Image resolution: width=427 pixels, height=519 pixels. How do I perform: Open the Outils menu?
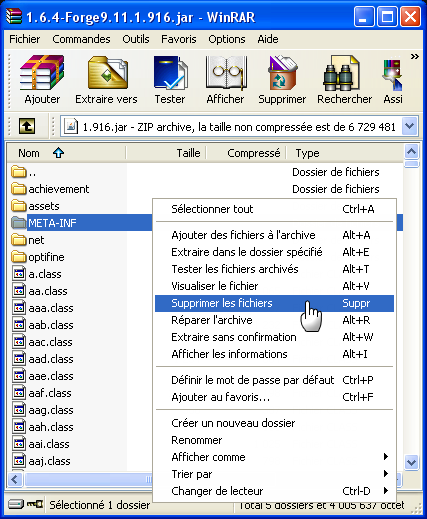click(x=136, y=39)
